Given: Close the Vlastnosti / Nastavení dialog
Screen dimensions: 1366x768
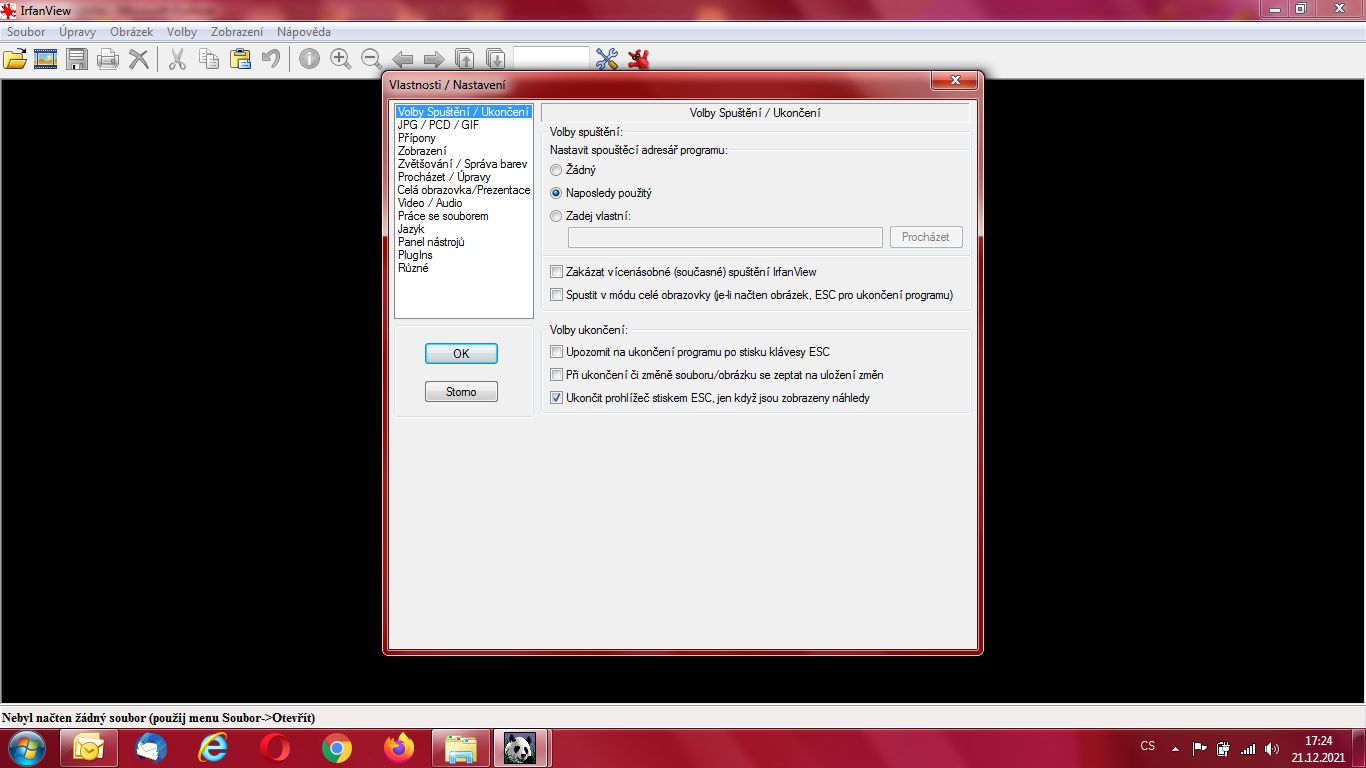Looking at the screenshot, I should (x=955, y=80).
